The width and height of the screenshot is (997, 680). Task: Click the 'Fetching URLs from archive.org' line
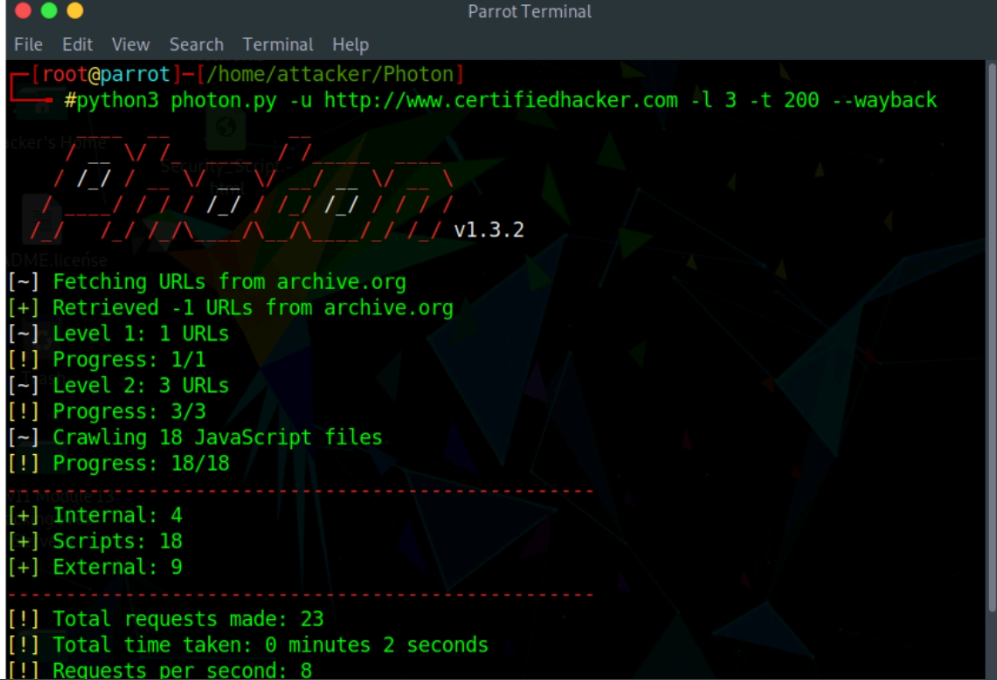click(x=229, y=282)
